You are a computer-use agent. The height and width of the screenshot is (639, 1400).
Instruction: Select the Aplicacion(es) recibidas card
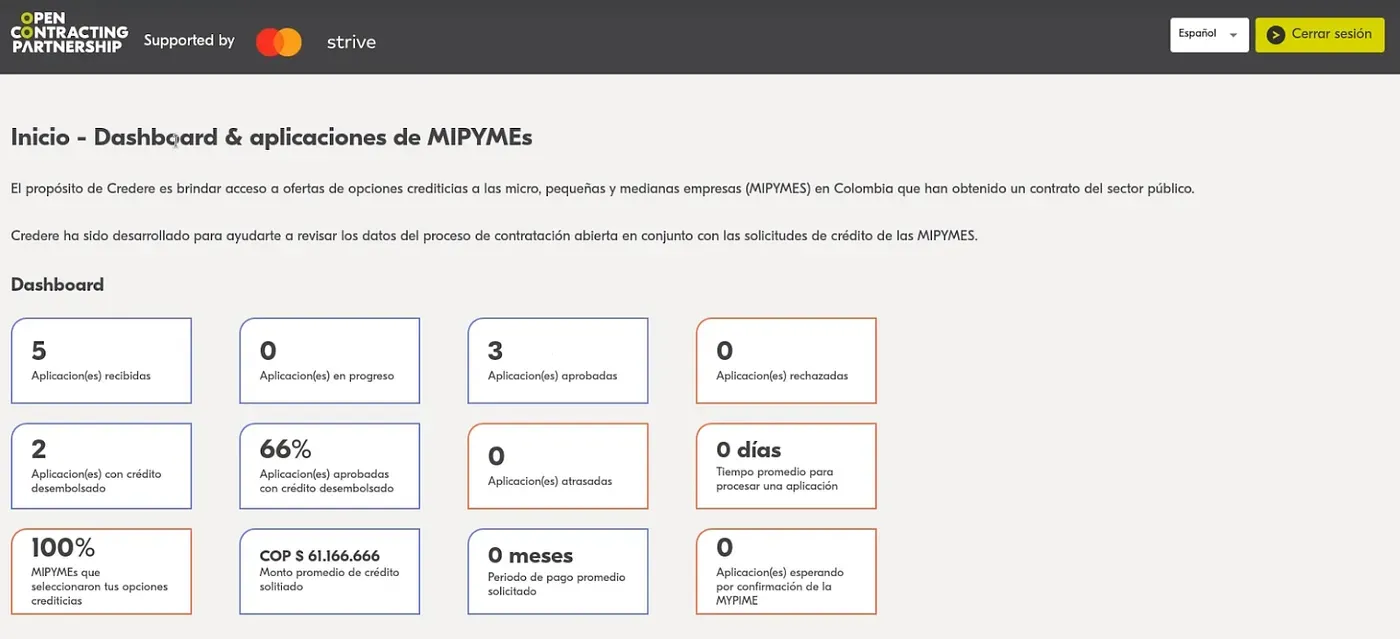tap(101, 361)
